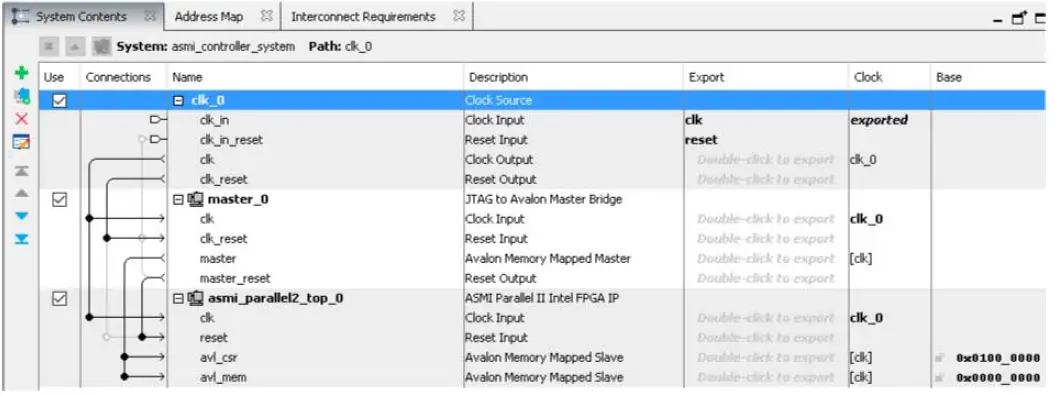Toggle the filled connection dot on master_0 clk_reset row
The height and width of the screenshot is (395, 1055).
[107, 238]
